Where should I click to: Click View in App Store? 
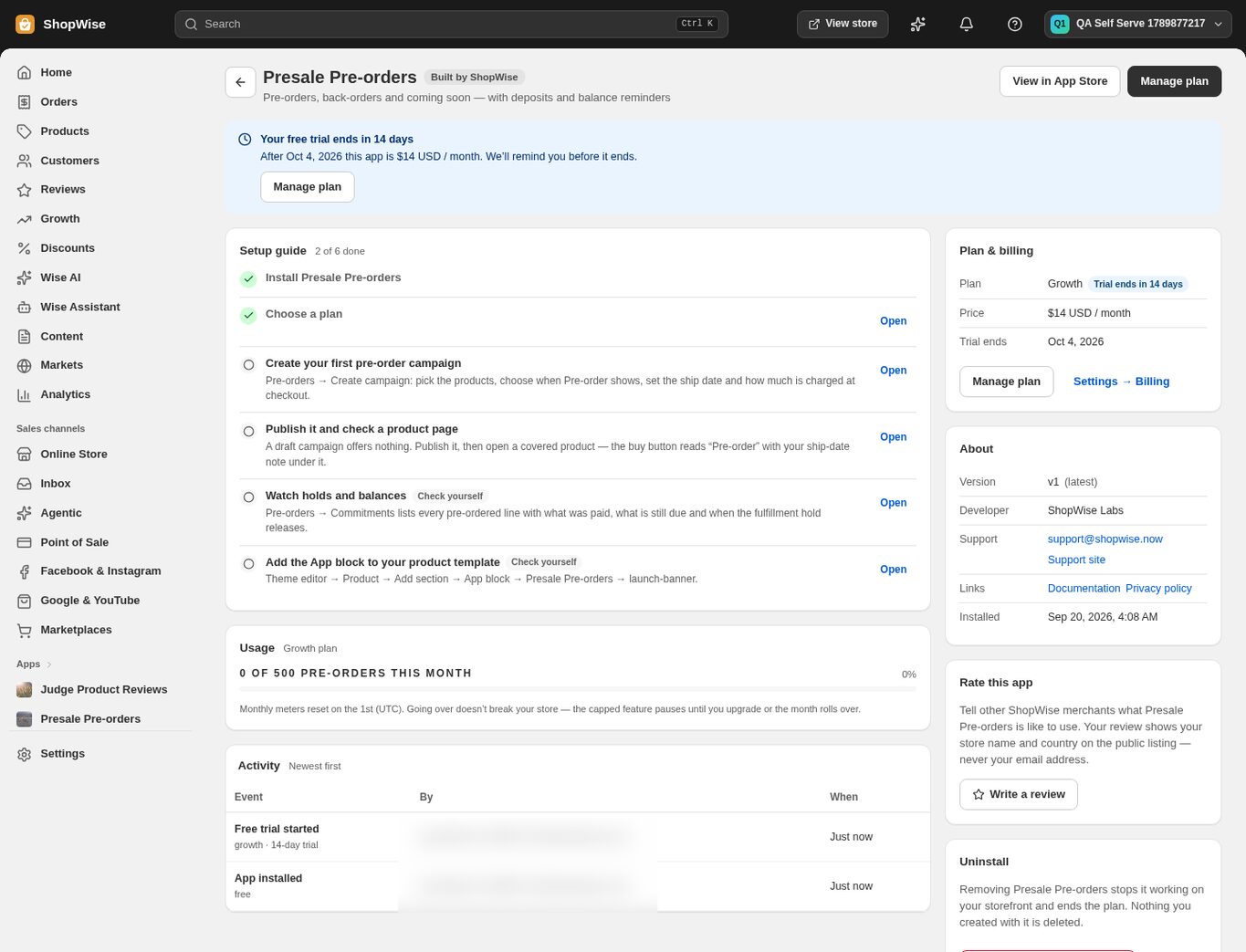click(x=1060, y=81)
